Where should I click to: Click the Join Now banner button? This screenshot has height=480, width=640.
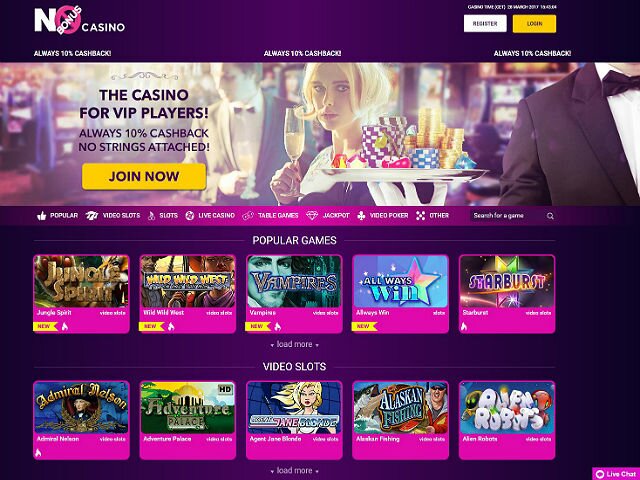click(144, 176)
